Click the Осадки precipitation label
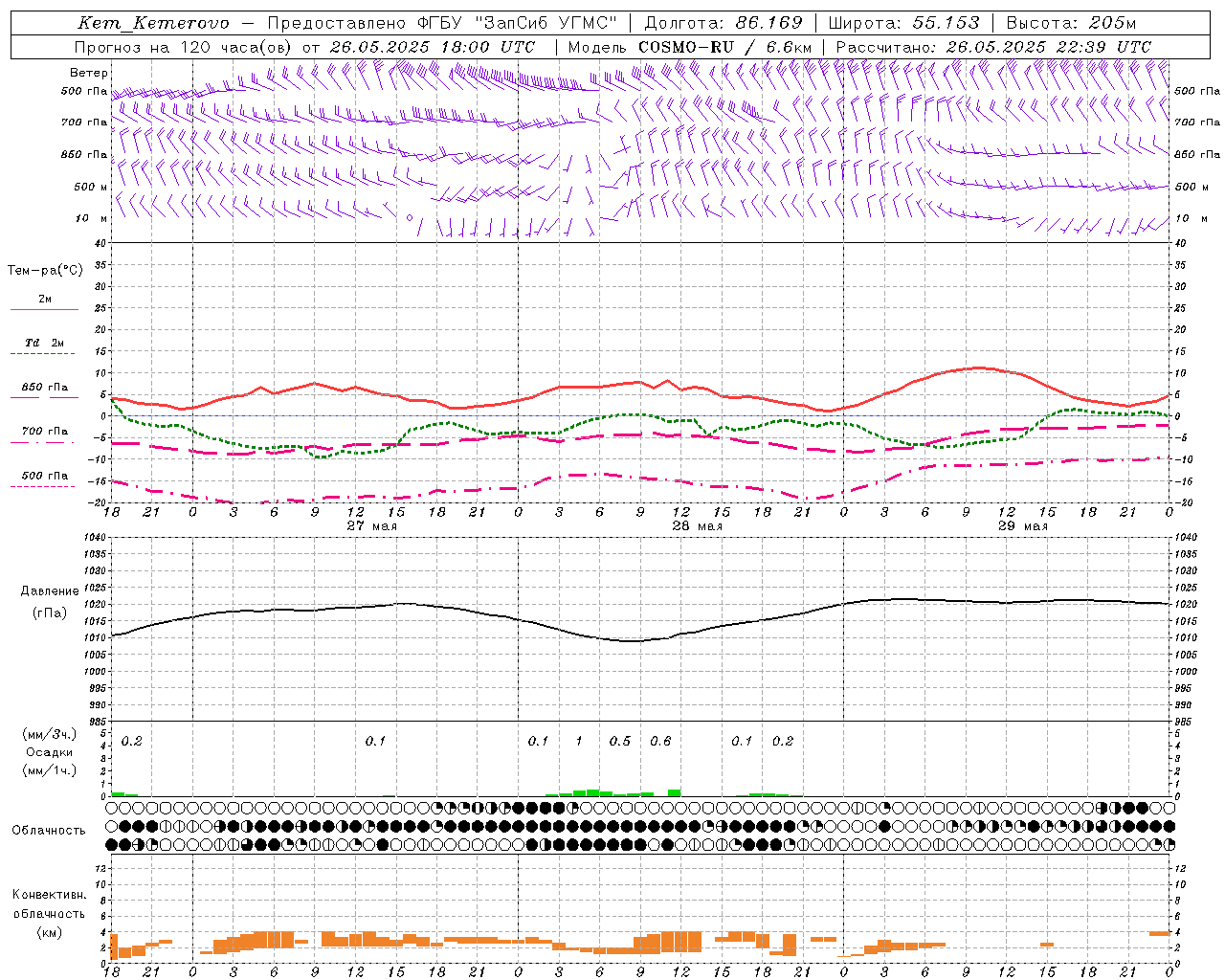Viewport: 1225px width, 980px height. point(49,752)
